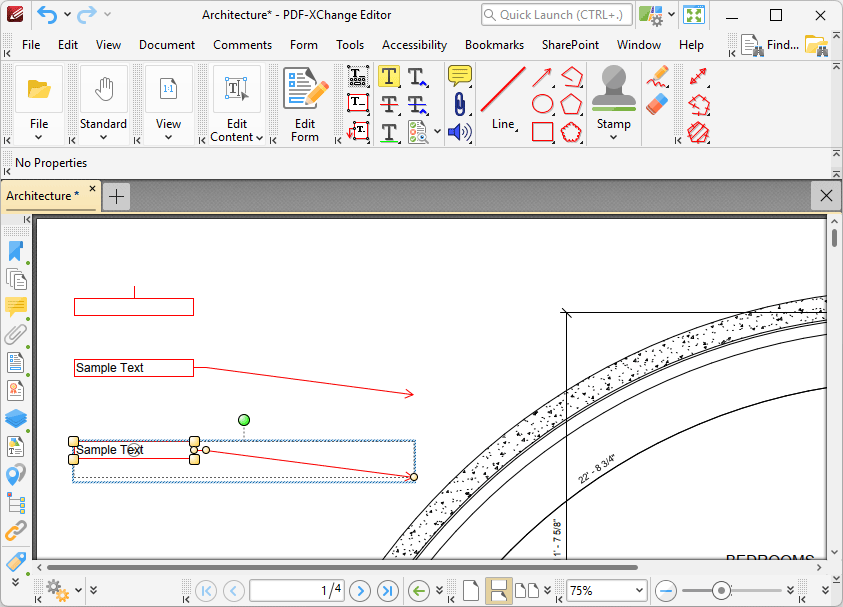The height and width of the screenshot is (607, 843).
Task: Switch to single page layout
Action: [x=471, y=591]
